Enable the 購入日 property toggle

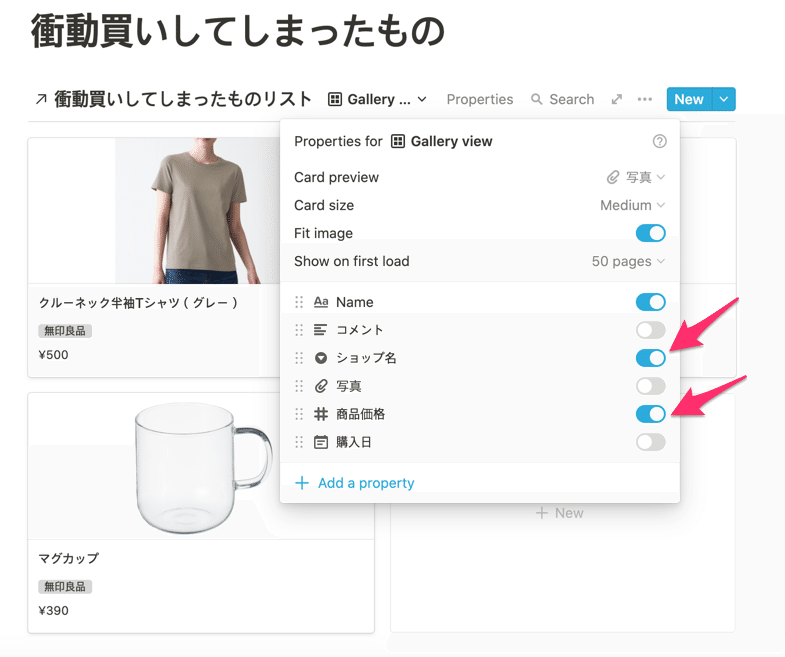click(x=650, y=442)
